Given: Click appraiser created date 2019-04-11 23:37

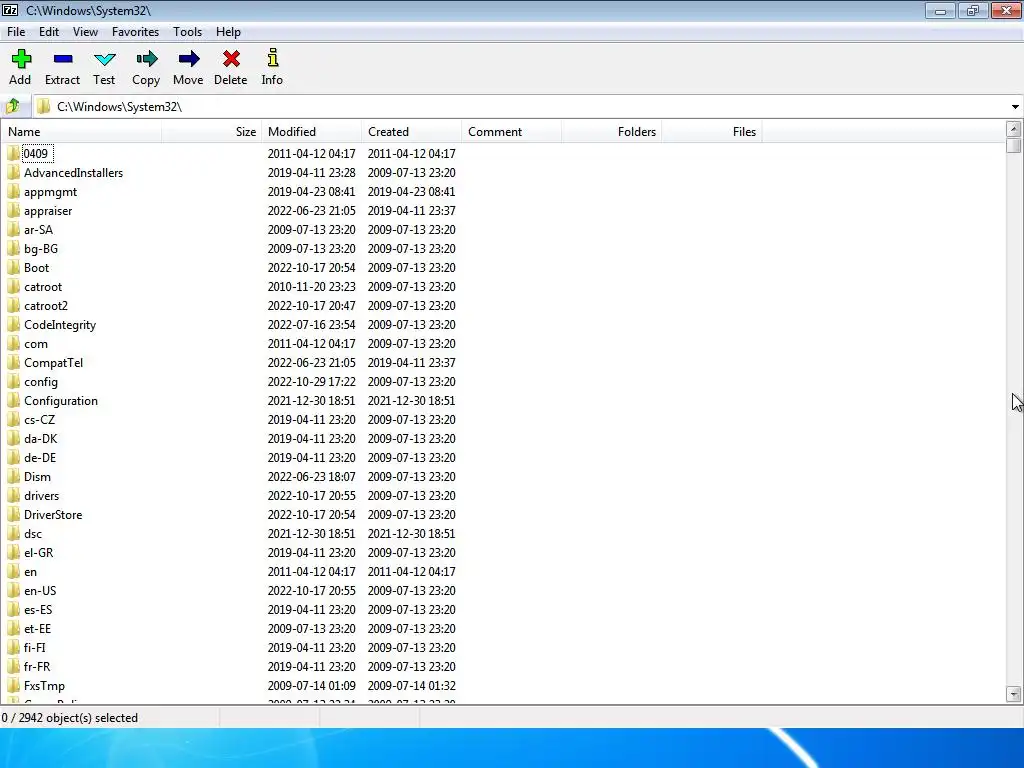Looking at the screenshot, I should [411, 210].
